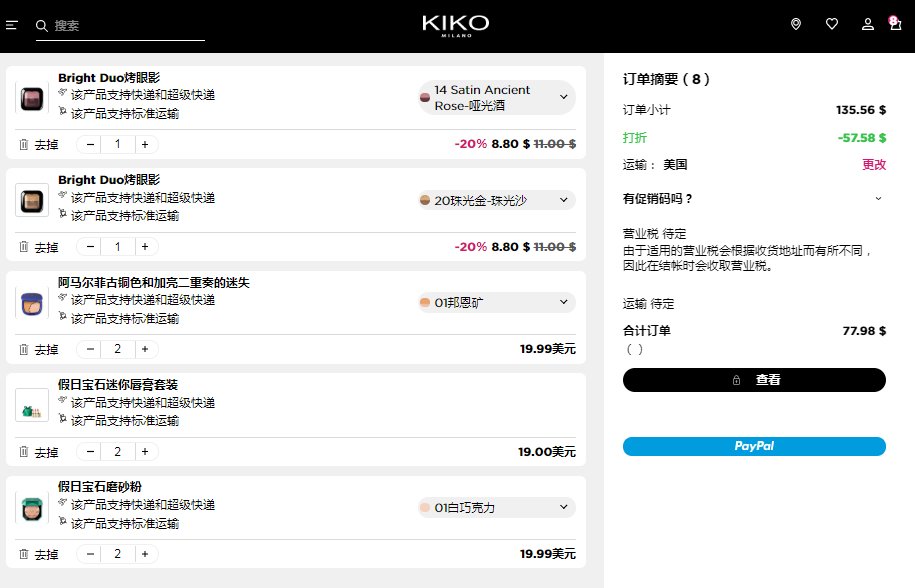Click the 01白巧克力 color swatch

pos(425,508)
